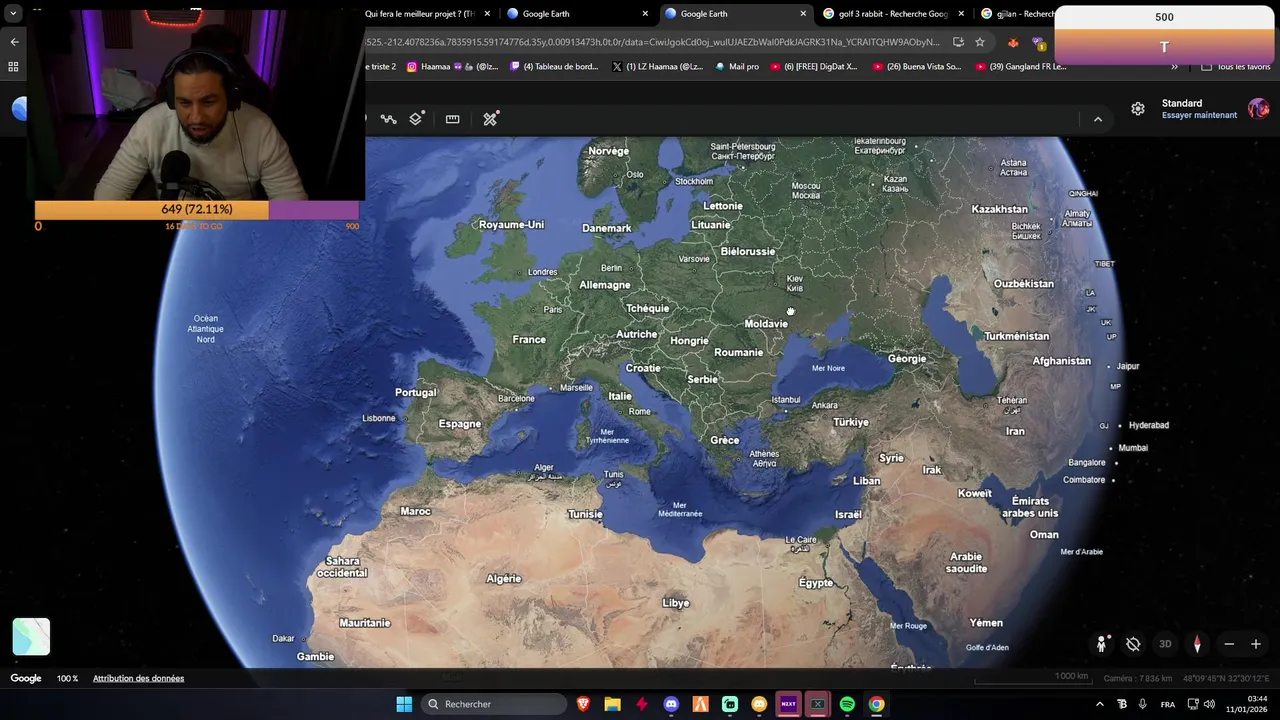Open Brave browser from taskbar
Screen dimensions: 1280x720
point(583,704)
